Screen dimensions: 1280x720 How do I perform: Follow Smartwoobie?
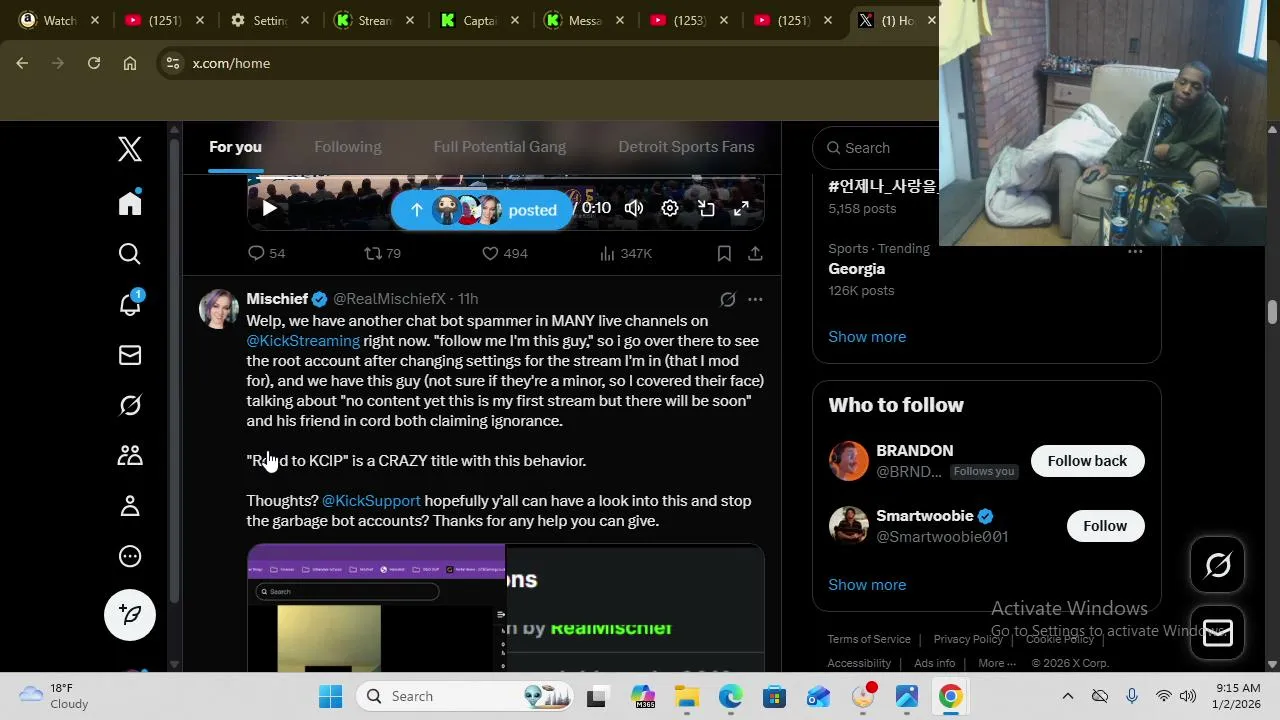tap(1105, 526)
